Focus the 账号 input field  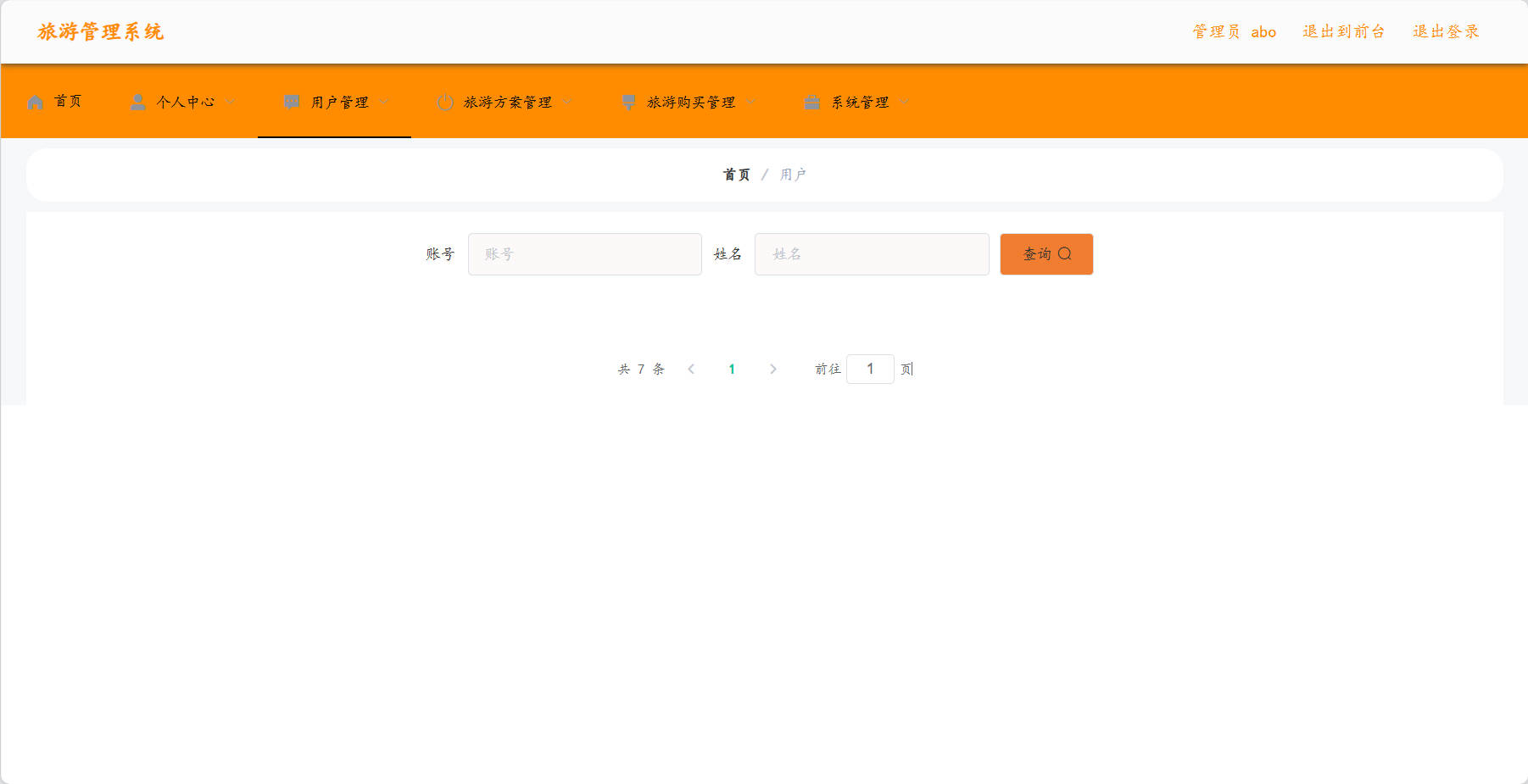click(x=585, y=254)
